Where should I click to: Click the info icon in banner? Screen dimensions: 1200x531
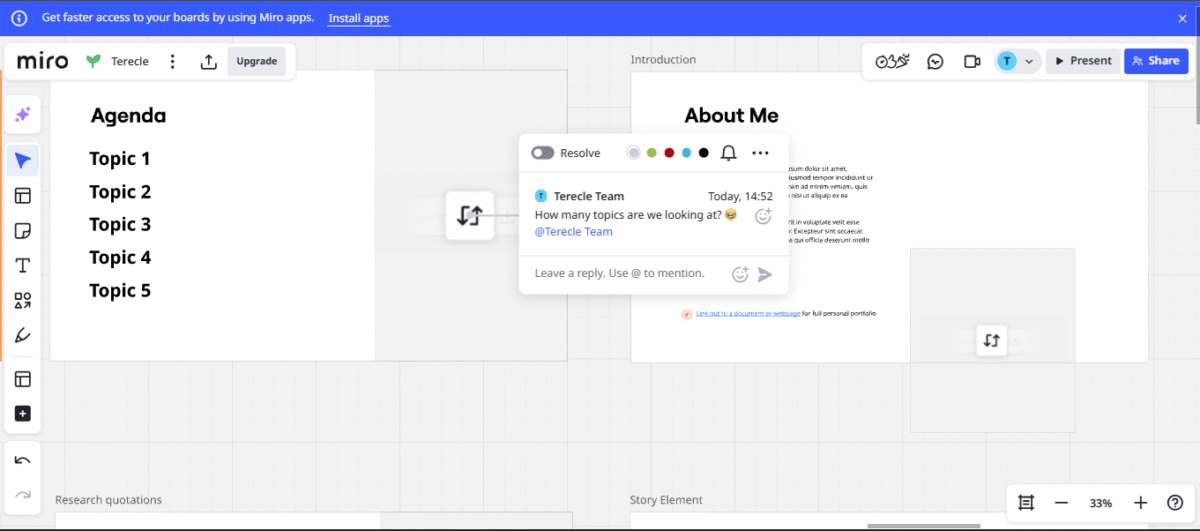coord(19,18)
